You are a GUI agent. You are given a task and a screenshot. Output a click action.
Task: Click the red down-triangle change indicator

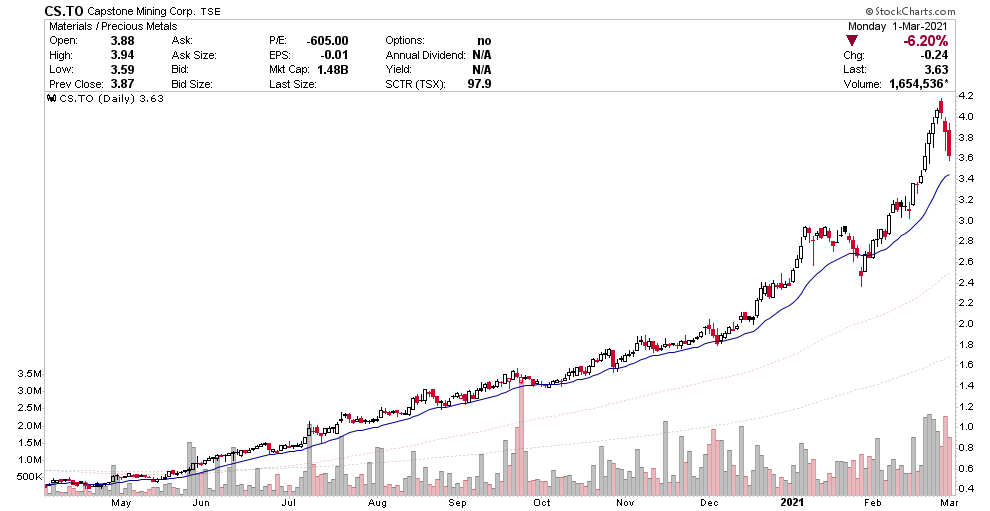point(852,41)
